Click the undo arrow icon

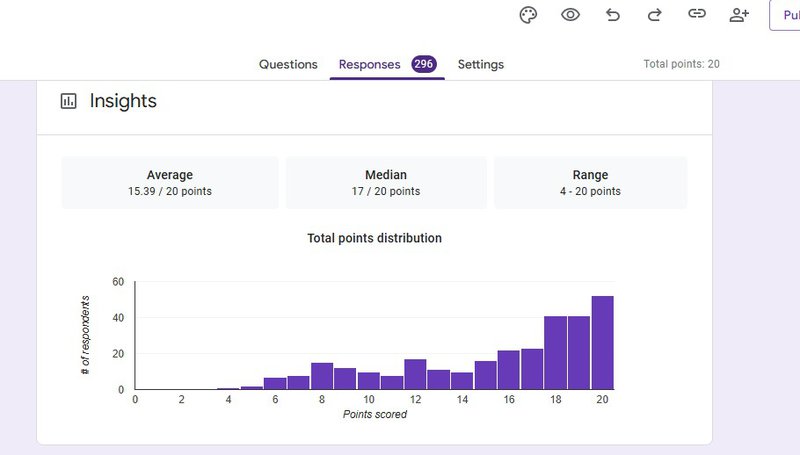point(613,15)
